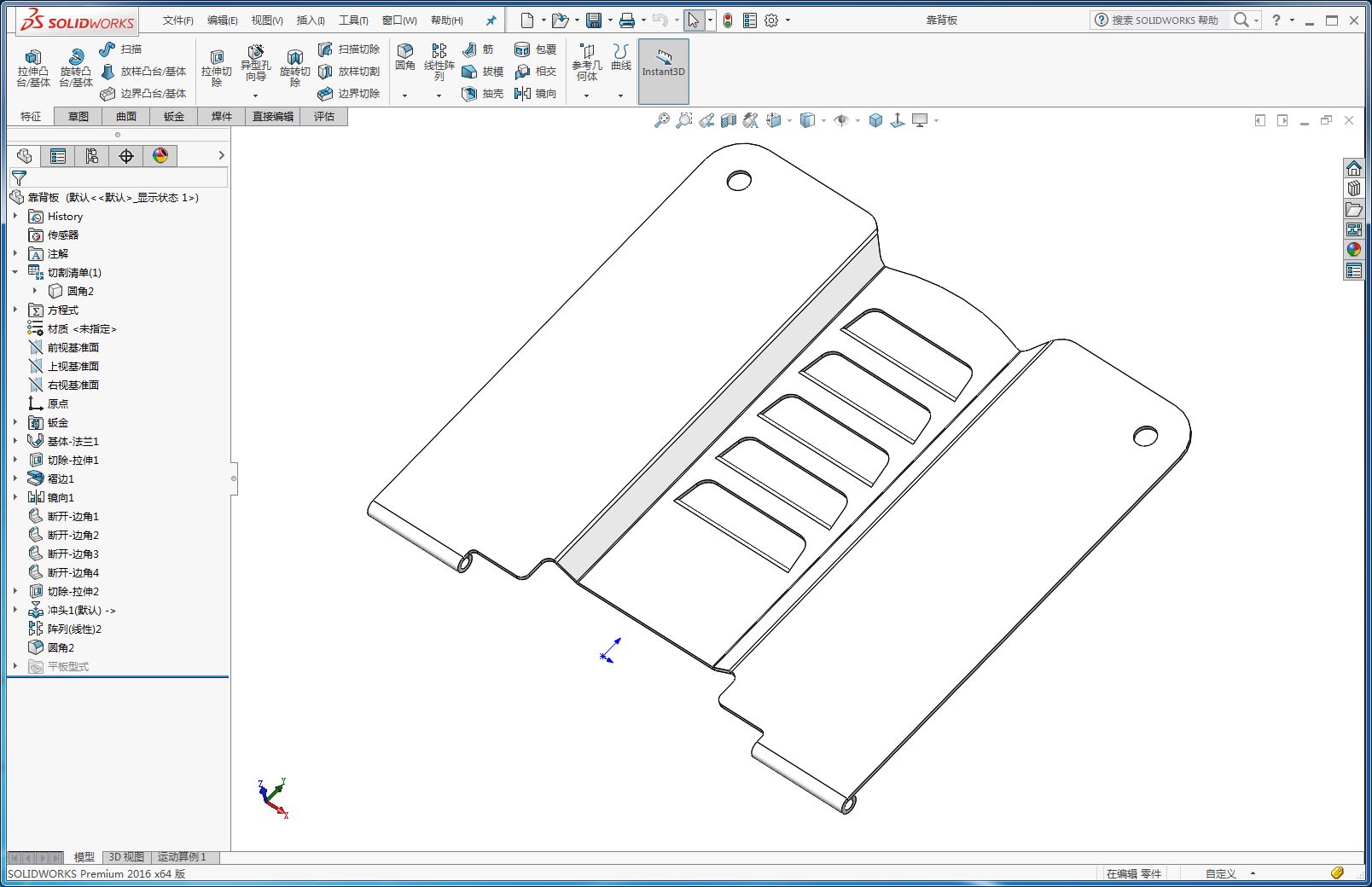1372x887 pixels.
Task: Click the 放样凸台/基体 loft tool
Action: coord(142,72)
